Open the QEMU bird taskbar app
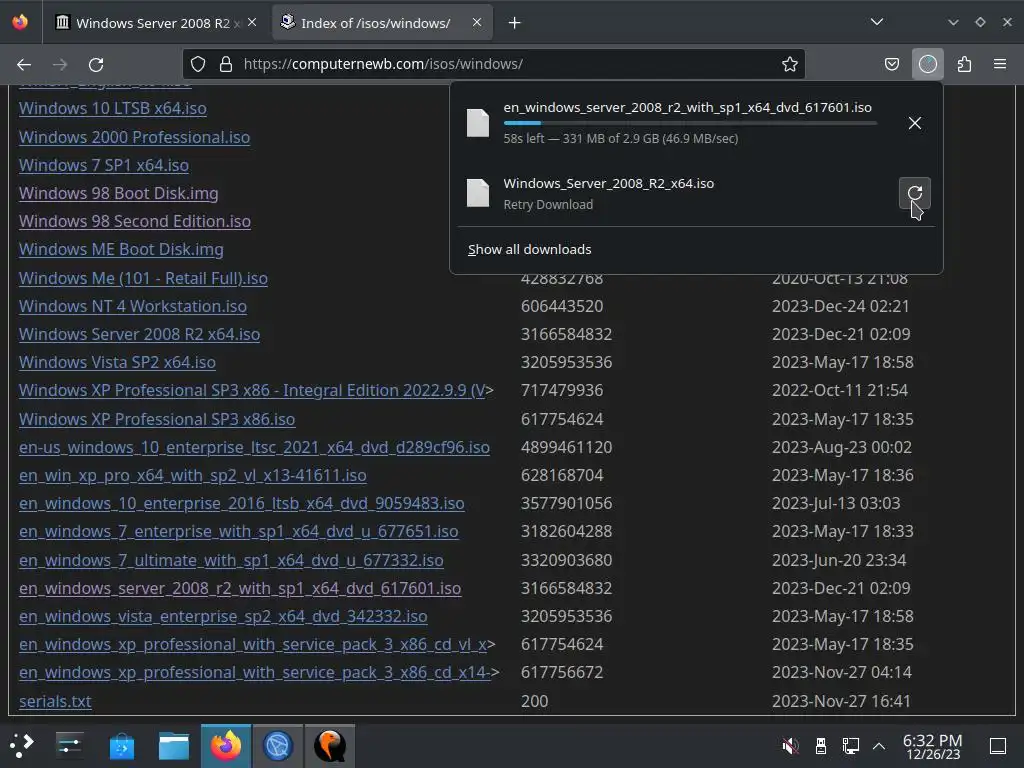This screenshot has height=768, width=1024. point(330,745)
